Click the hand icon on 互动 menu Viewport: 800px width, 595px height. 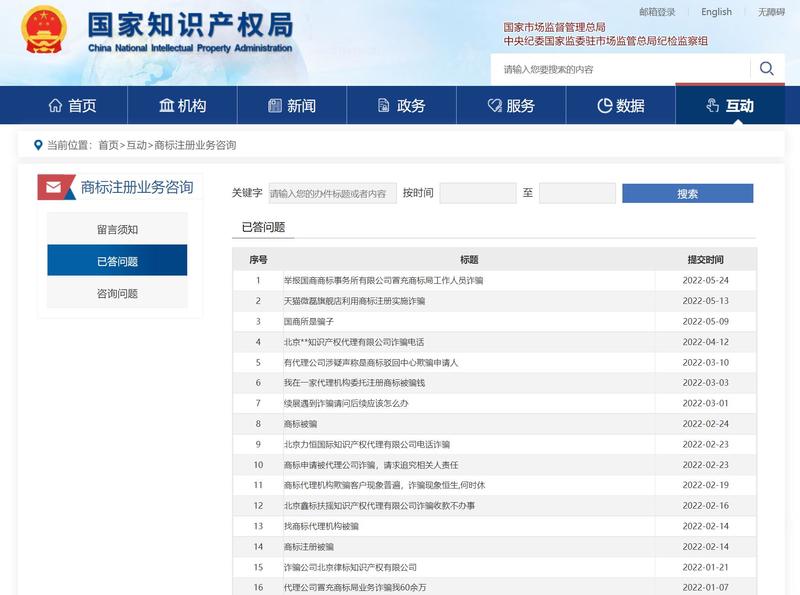click(713, 103)
